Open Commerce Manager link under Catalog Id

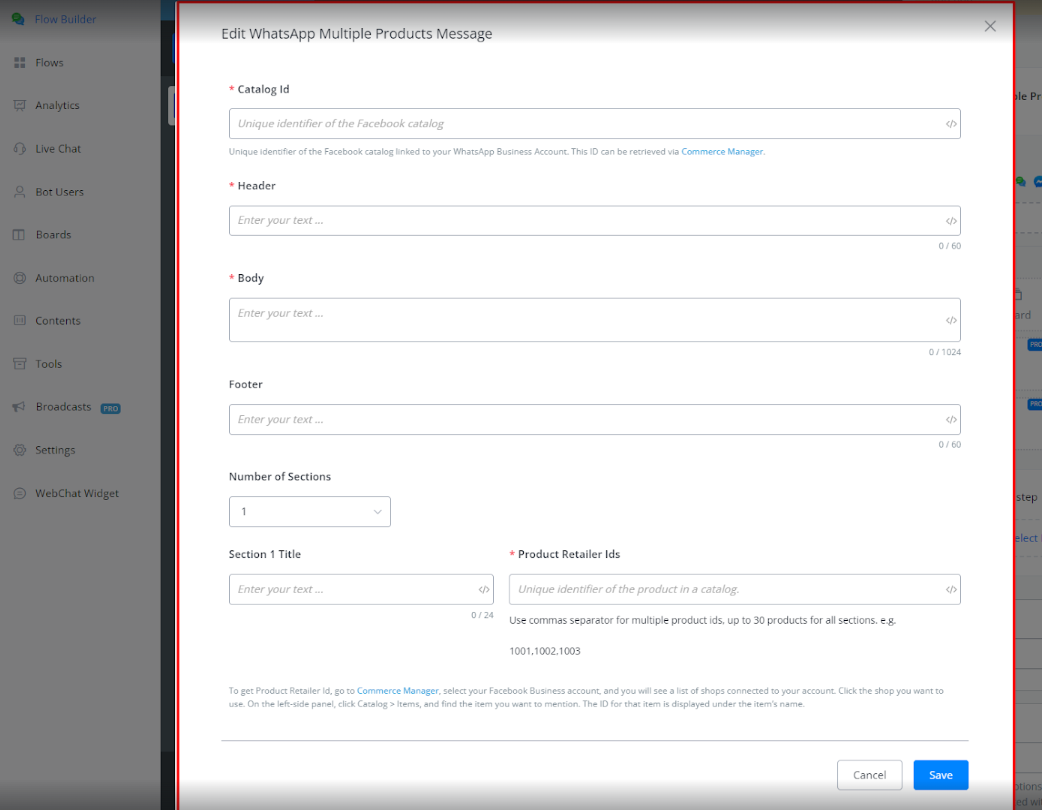[x=722, y=152]
